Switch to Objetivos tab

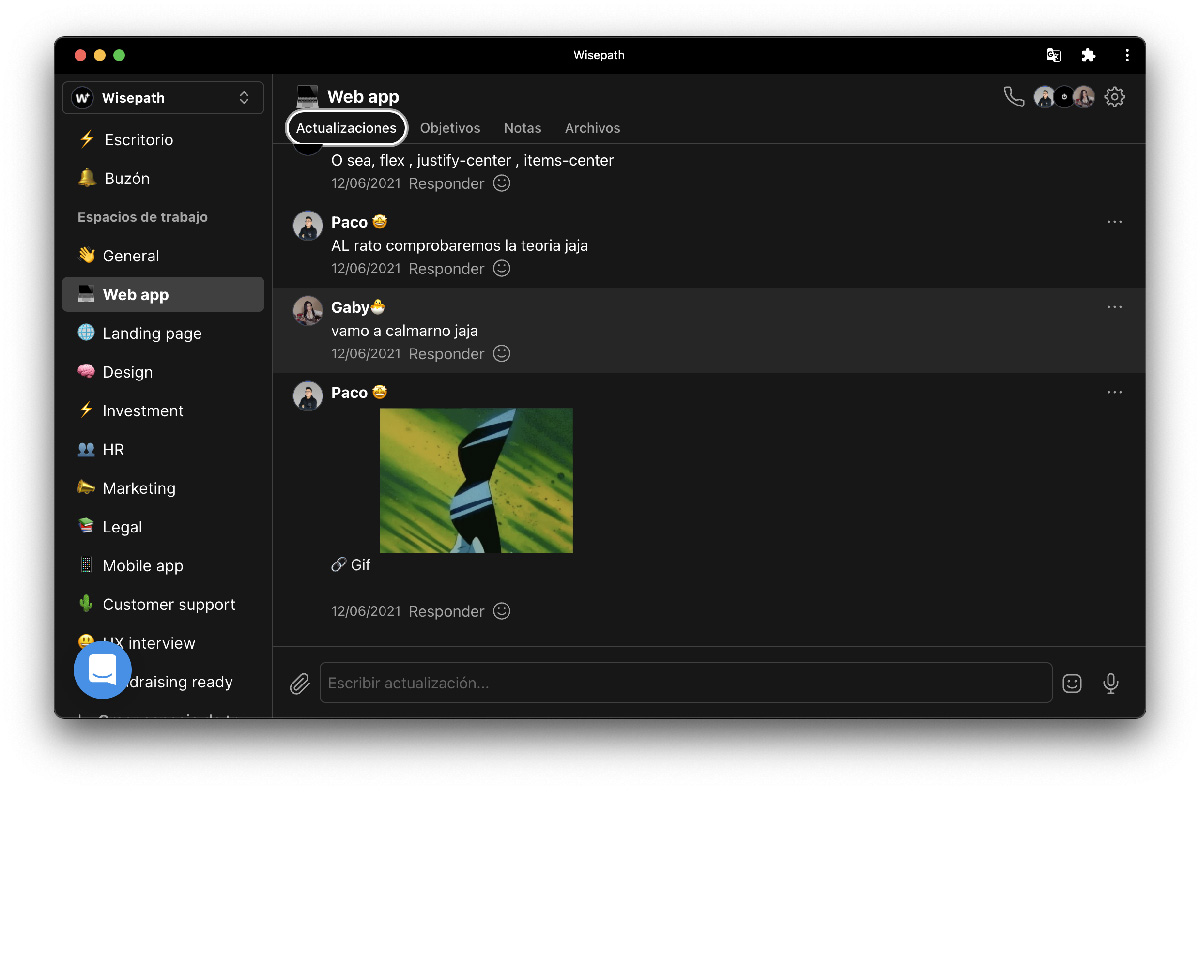pos(450,128)
